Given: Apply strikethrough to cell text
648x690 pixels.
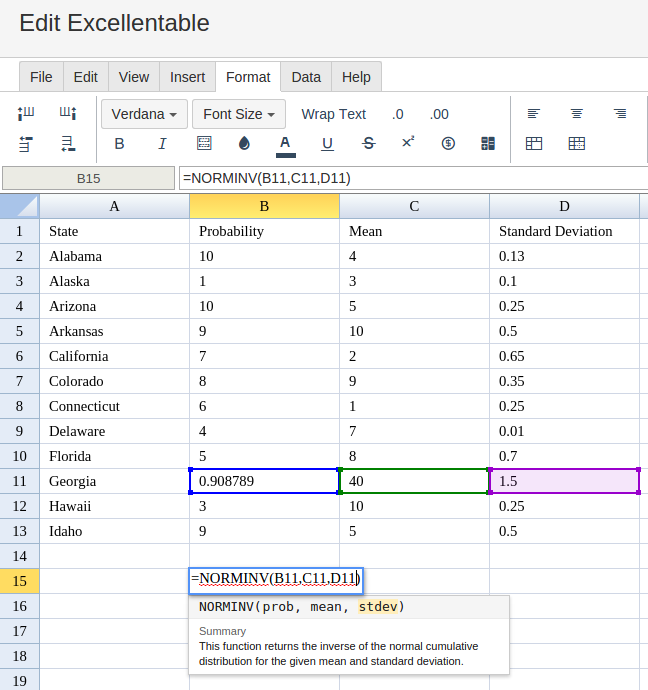Looking at the screenshot, I should [368, 144].
